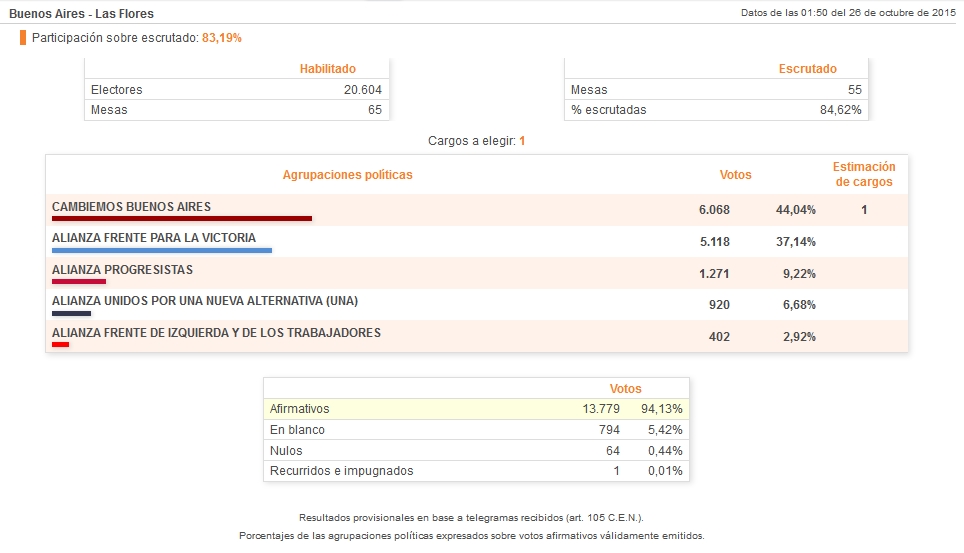This screenshot has width=964, height=553.
Task: Click Afirmativos percentage 94,13%
Action: click(662, 409)
